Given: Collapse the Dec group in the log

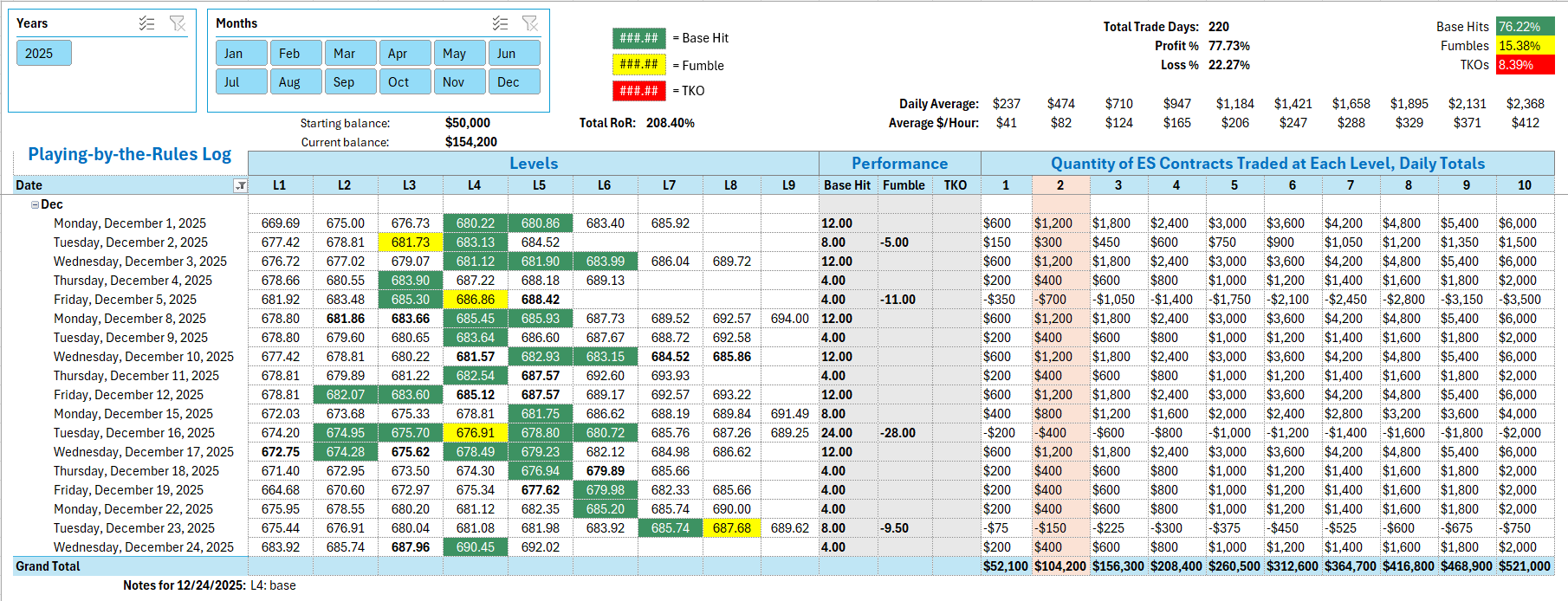Looking at the screenshot, I should point(35,205).
